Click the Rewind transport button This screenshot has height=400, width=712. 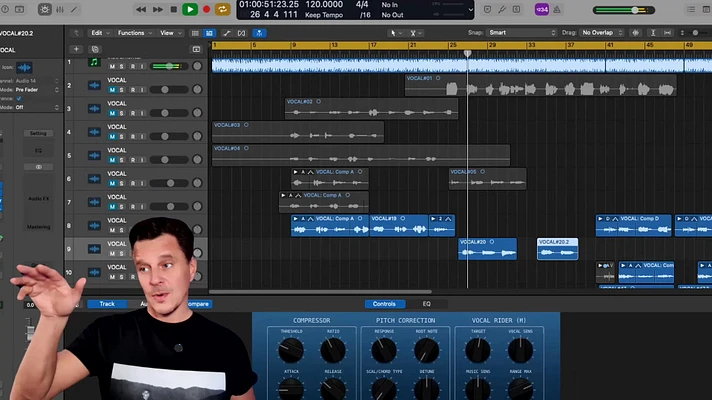coord(141,10)
